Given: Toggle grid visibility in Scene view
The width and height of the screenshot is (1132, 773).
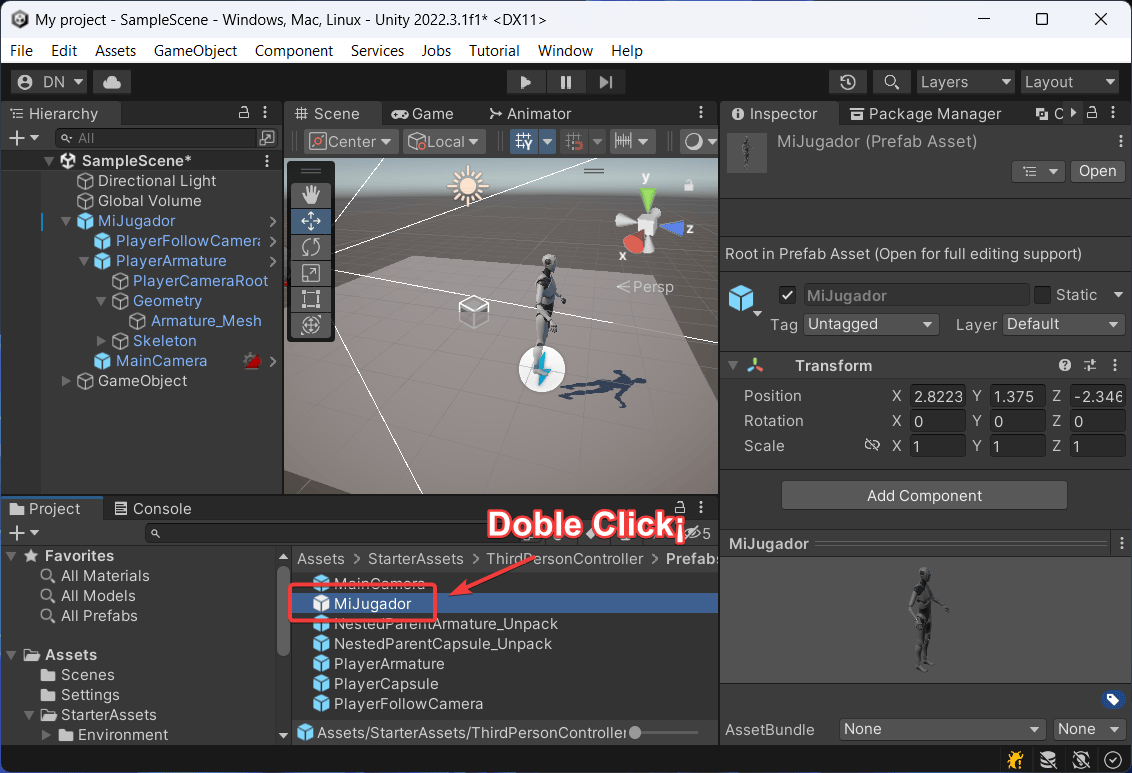Looking at the screenshot, I should (524, 141).
